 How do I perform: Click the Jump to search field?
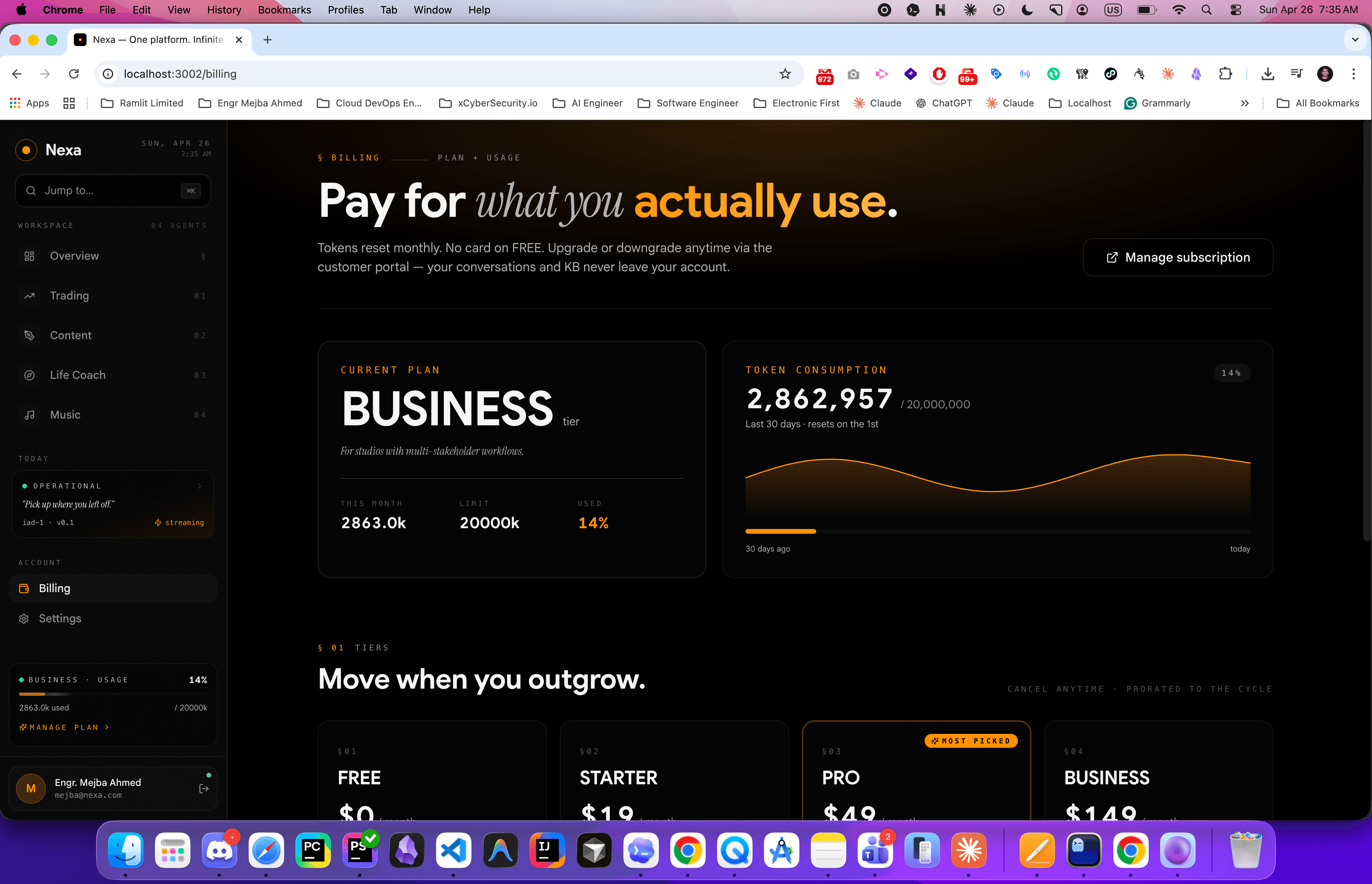(x=113, y=191)
